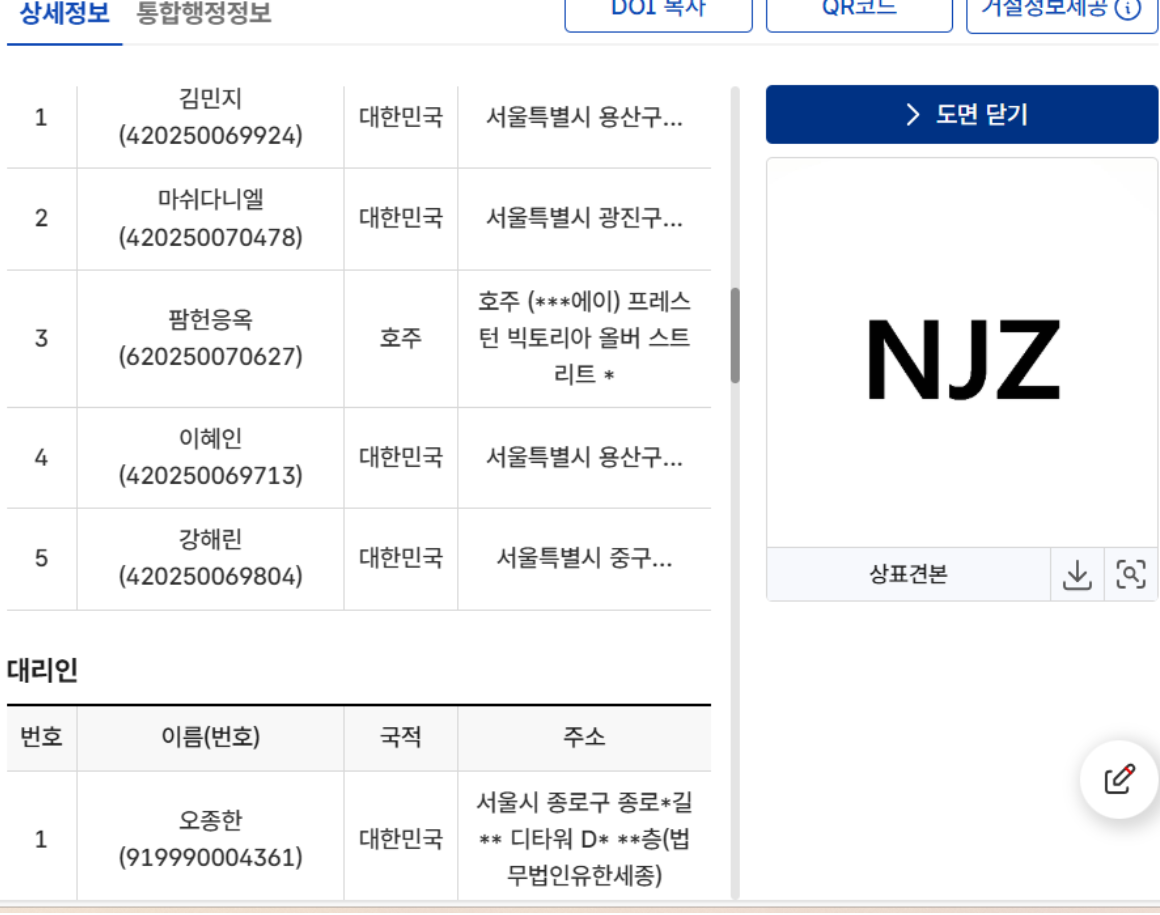This screenshot has height=915, width=1160.
Task: Open the 통합행정정보 tab
Action: tap(204, 14)
